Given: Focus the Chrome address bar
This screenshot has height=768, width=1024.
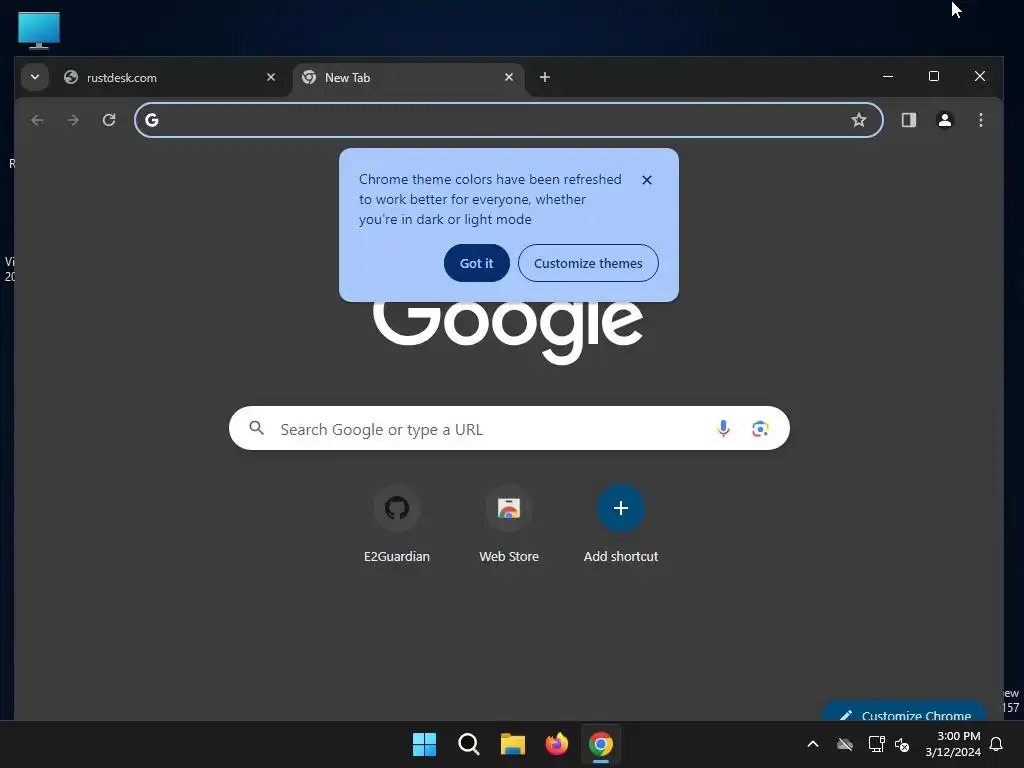Looking at the screenshot, I should pyautogui.click(x=508, y=120).
